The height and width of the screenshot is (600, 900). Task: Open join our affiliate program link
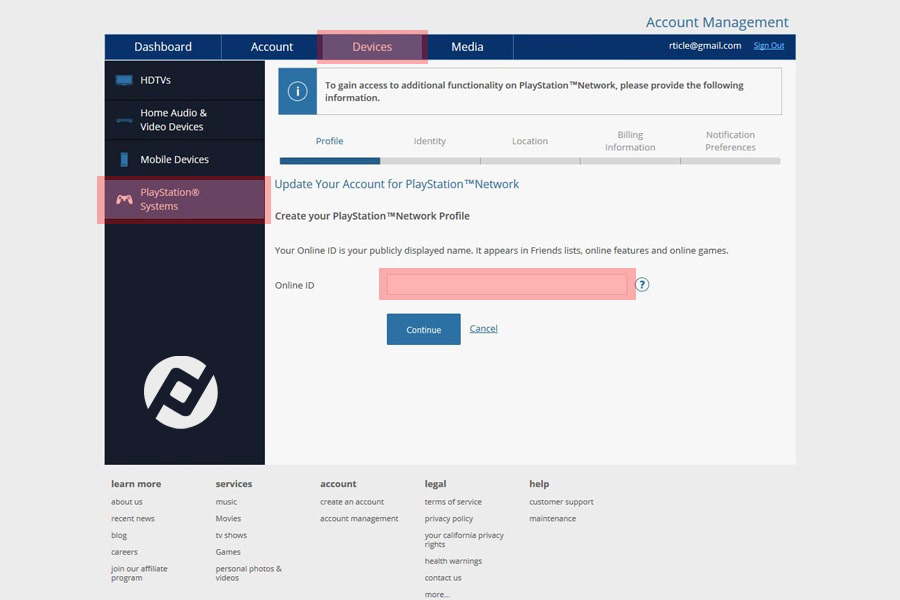pyautogui.click(x=139, y=573)
